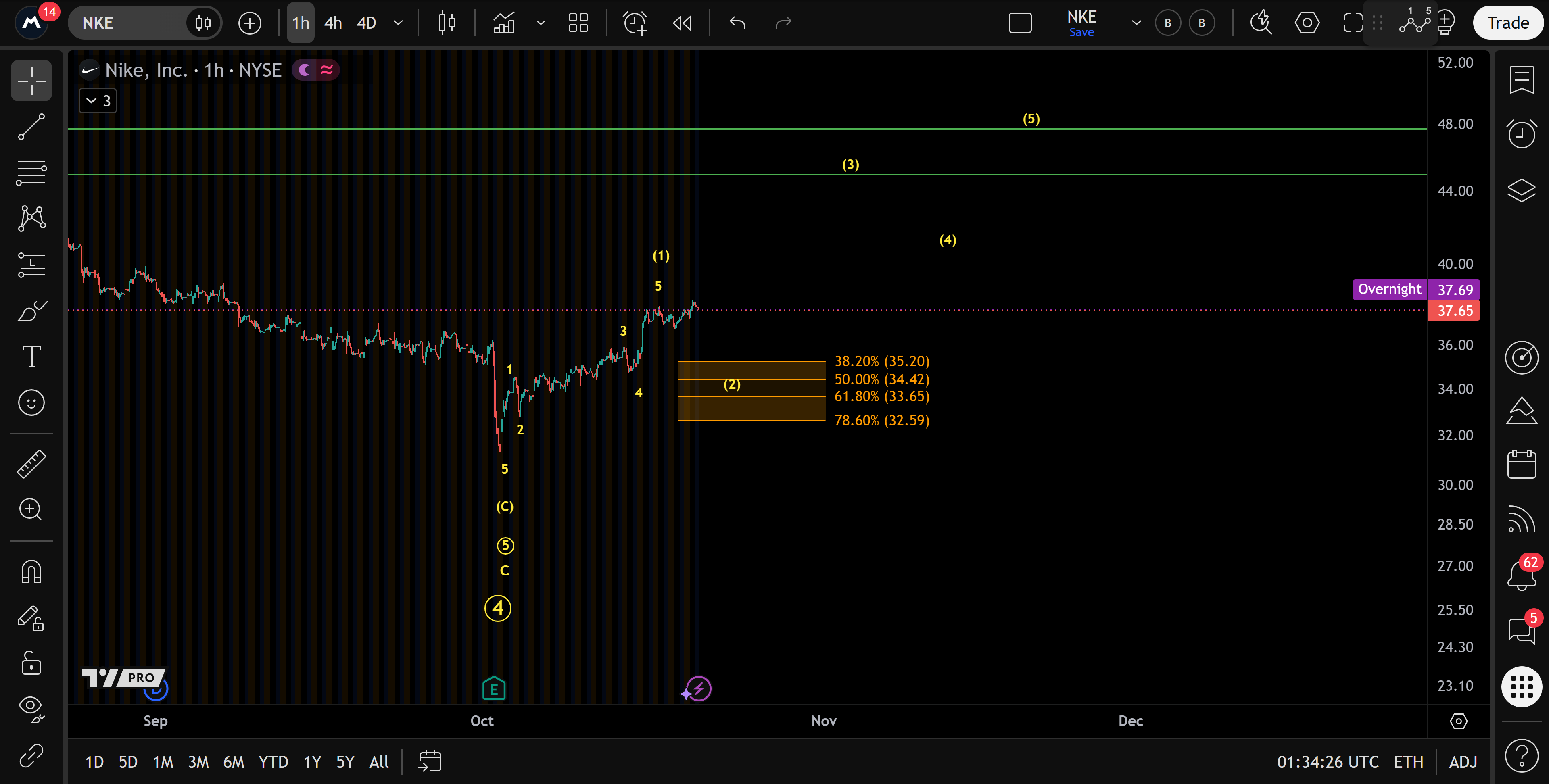Screen dimensions: 1549x784
Task: Open the economic calendar panel
Action: click(x=1521, y=464)
